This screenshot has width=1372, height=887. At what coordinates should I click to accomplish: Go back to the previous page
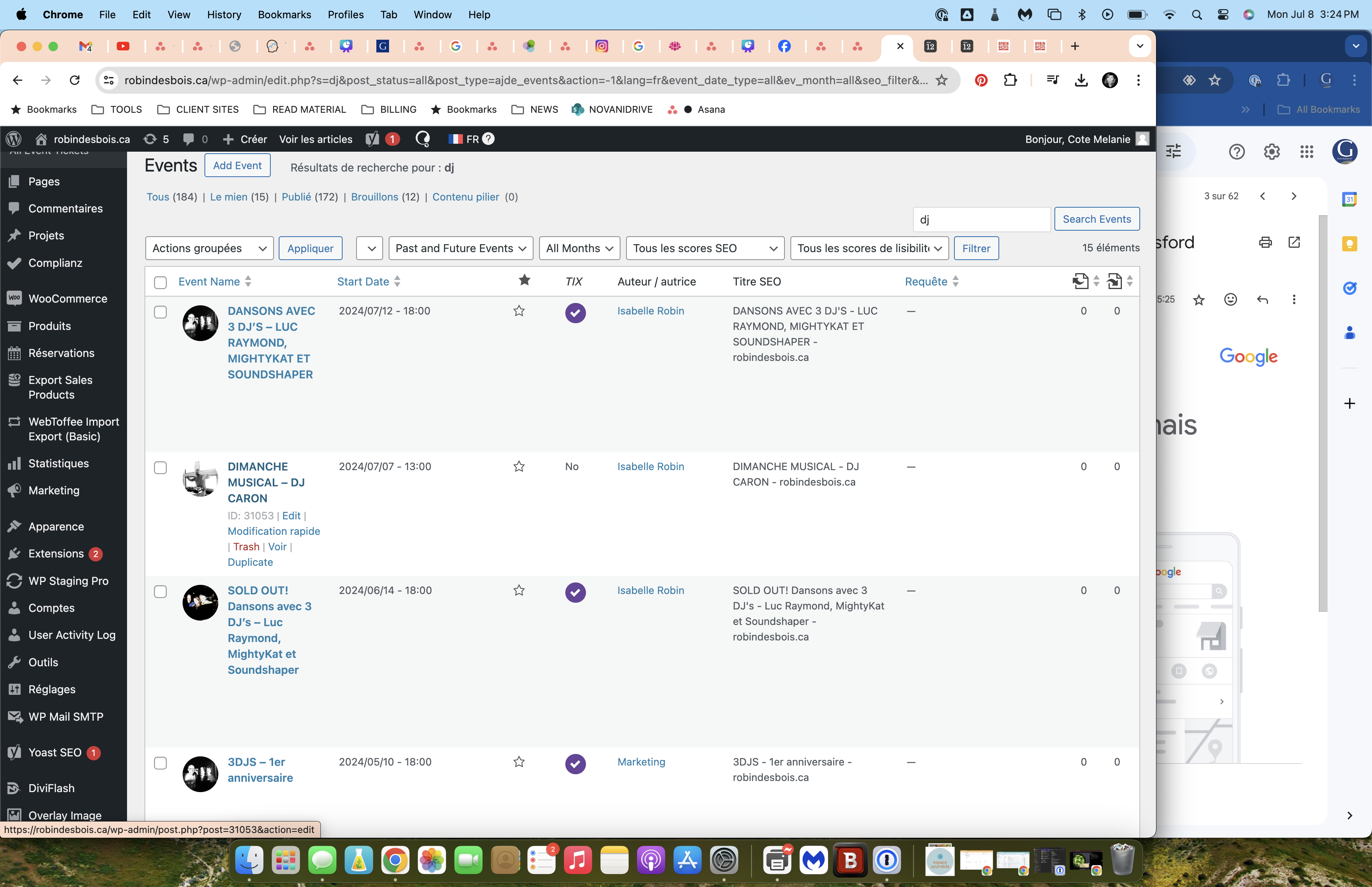click(x=18, y=80)
